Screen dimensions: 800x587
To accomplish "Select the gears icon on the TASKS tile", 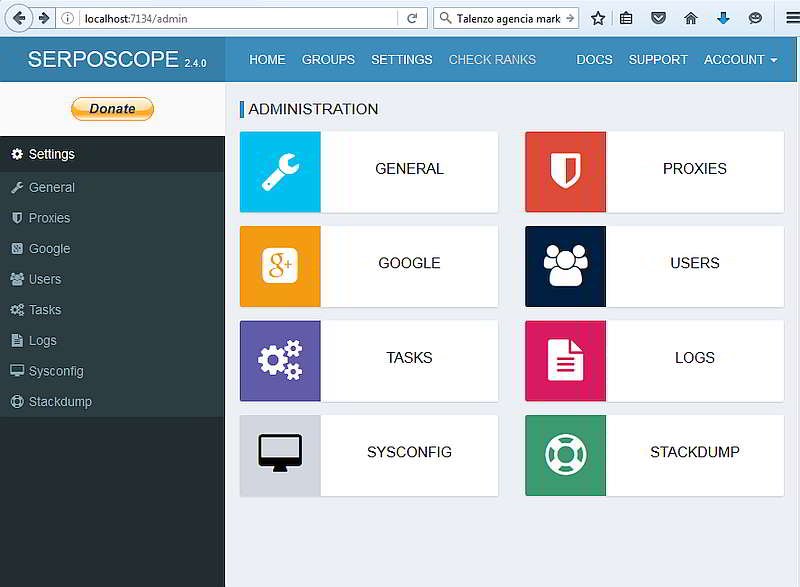I will pyautogui.click(x=278, y=360).
